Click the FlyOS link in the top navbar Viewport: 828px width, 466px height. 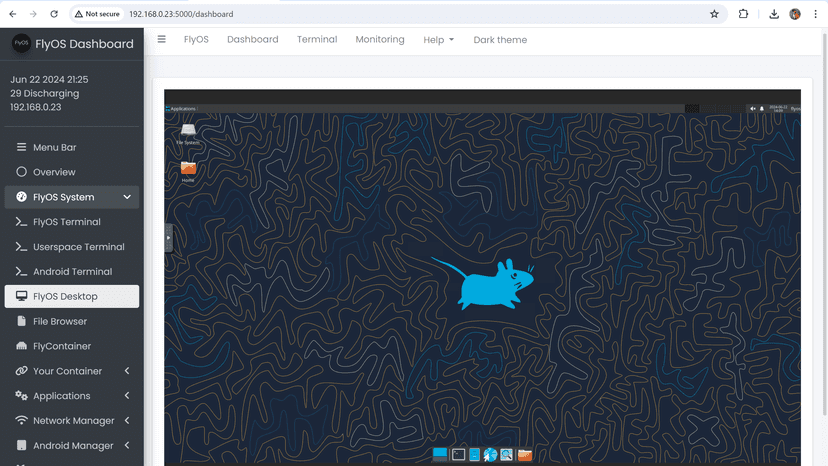tap(196, 40)
